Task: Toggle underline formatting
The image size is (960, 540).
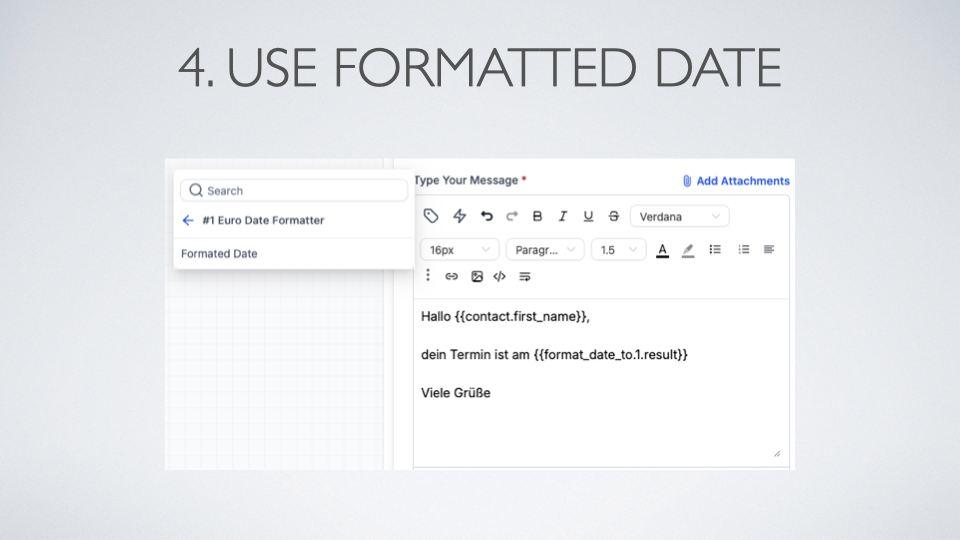Action: tap(588, 216)
